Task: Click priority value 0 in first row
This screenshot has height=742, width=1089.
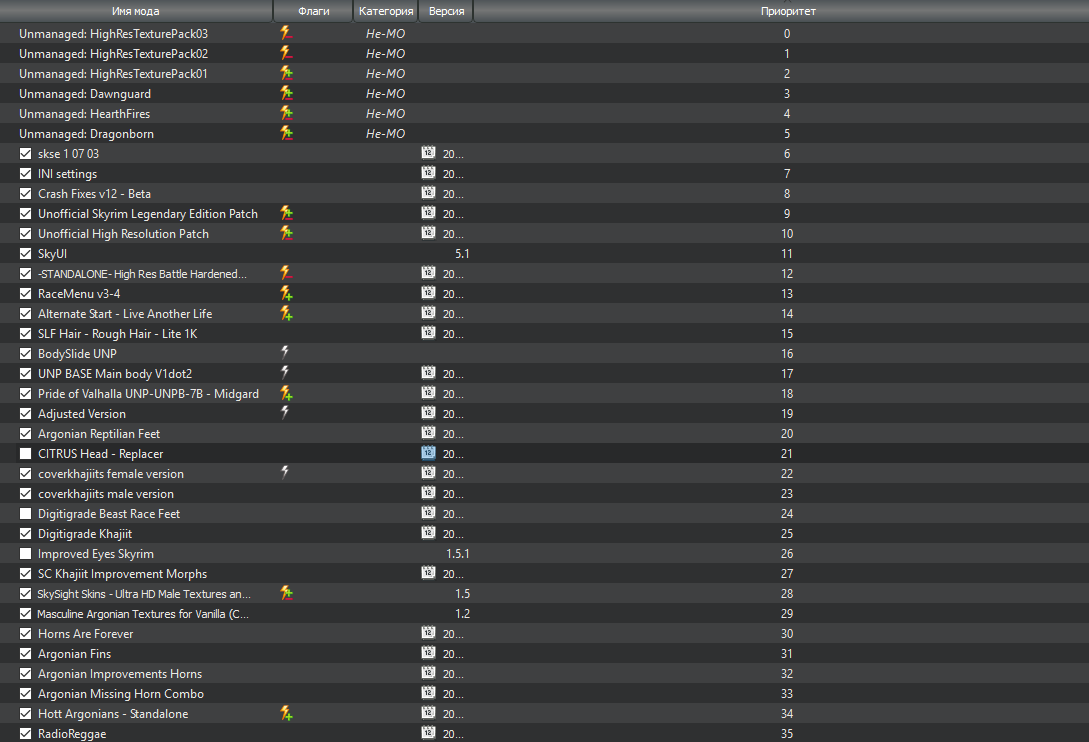Action: [786, 33]
